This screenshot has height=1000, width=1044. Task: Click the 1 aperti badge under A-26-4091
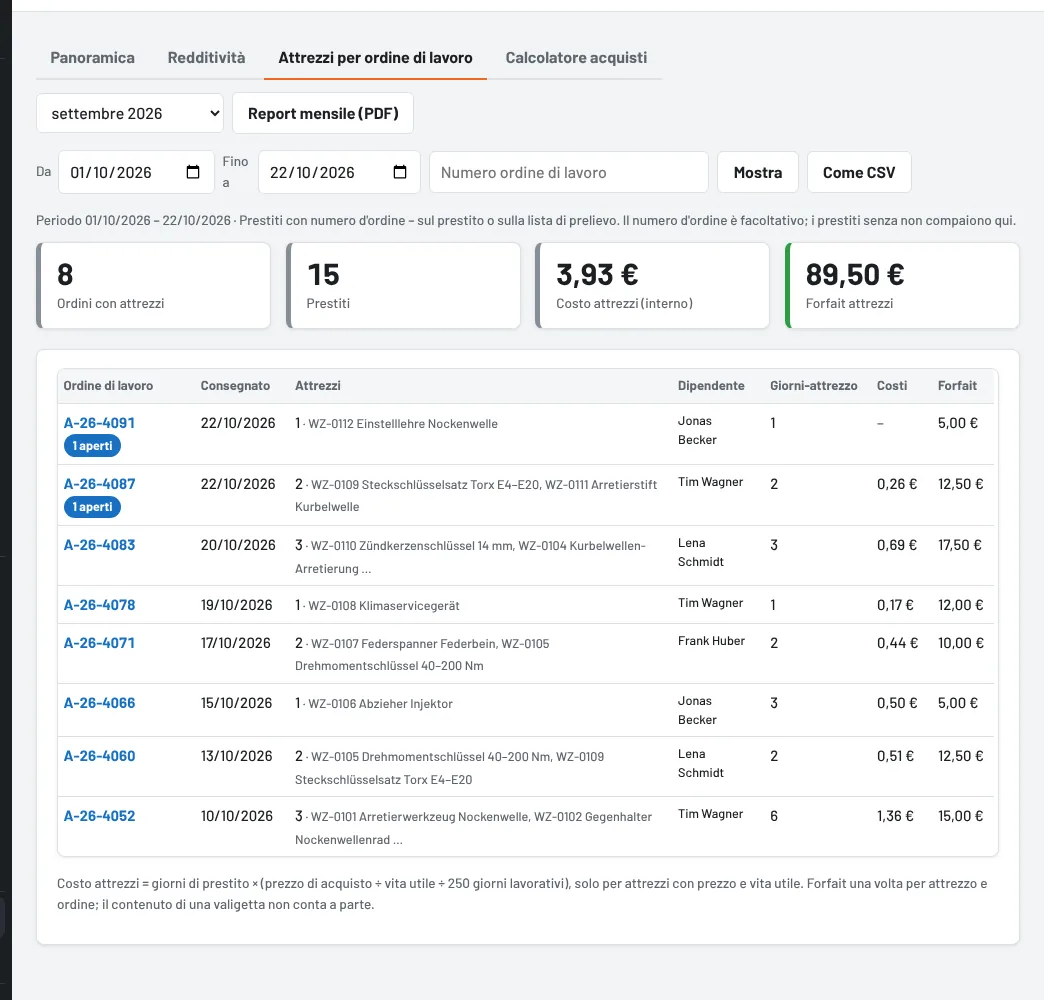[93, 446]
